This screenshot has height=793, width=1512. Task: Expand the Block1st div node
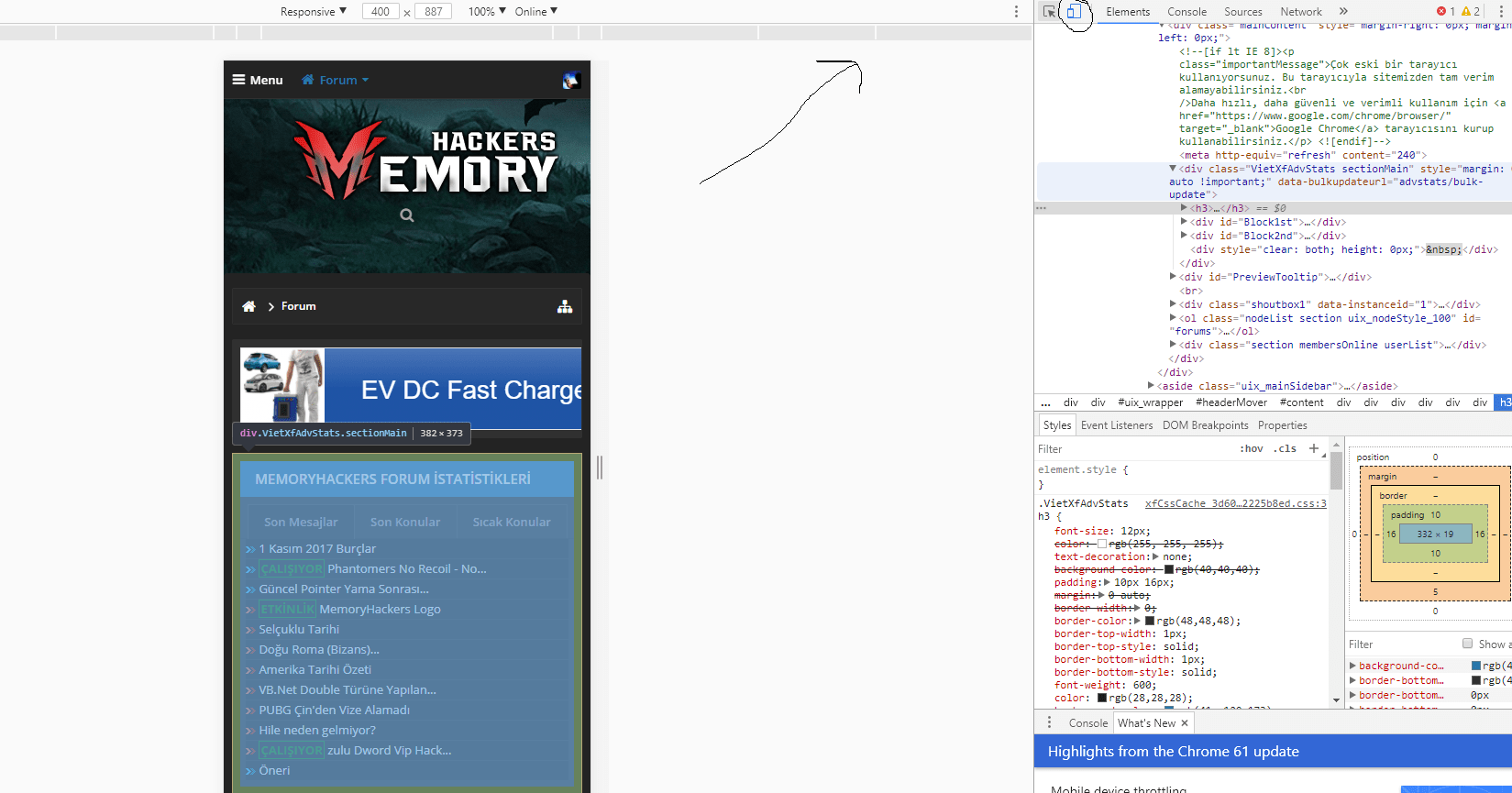[1184, 222]
